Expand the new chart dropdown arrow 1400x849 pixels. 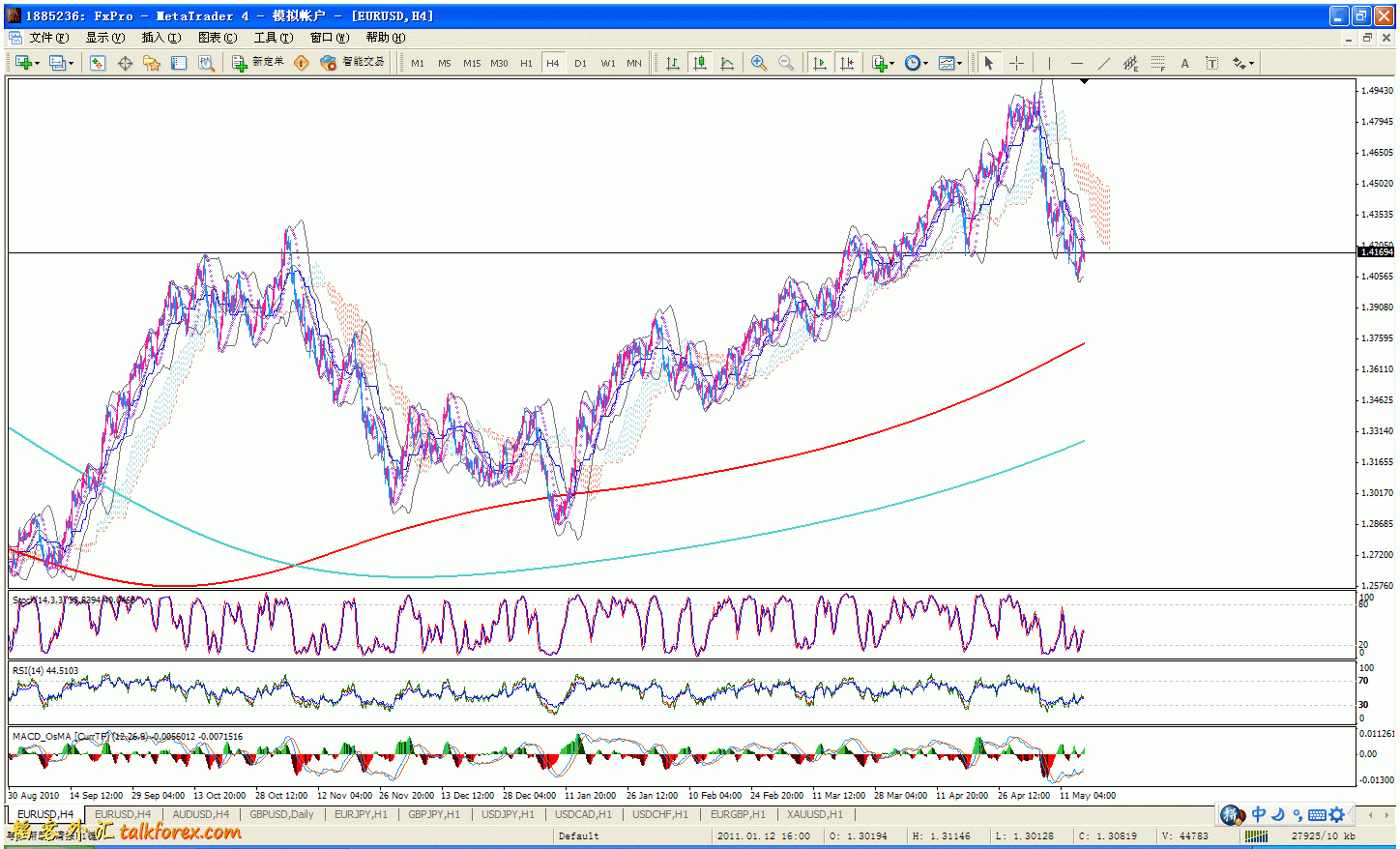[x=37, y=64]
